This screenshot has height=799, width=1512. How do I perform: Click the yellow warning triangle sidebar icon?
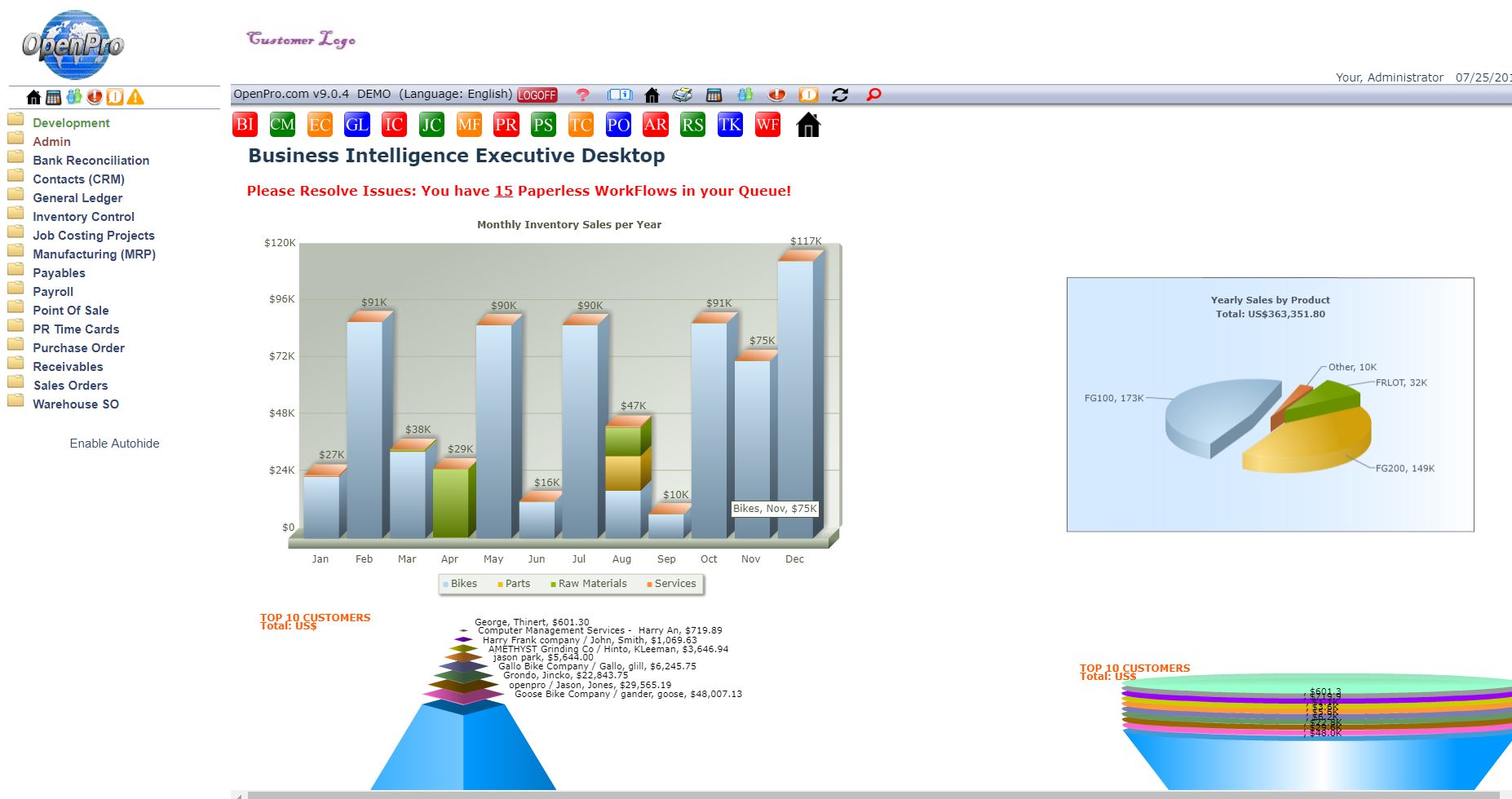(135, 98)
